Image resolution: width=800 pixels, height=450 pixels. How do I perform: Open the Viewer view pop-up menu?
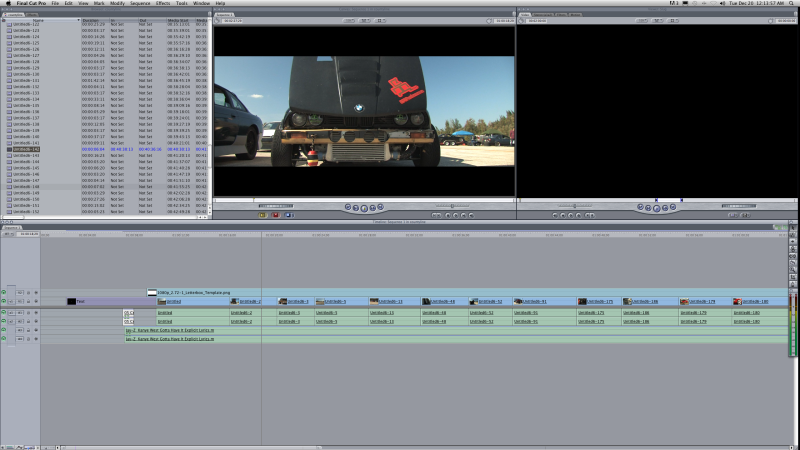673,21
